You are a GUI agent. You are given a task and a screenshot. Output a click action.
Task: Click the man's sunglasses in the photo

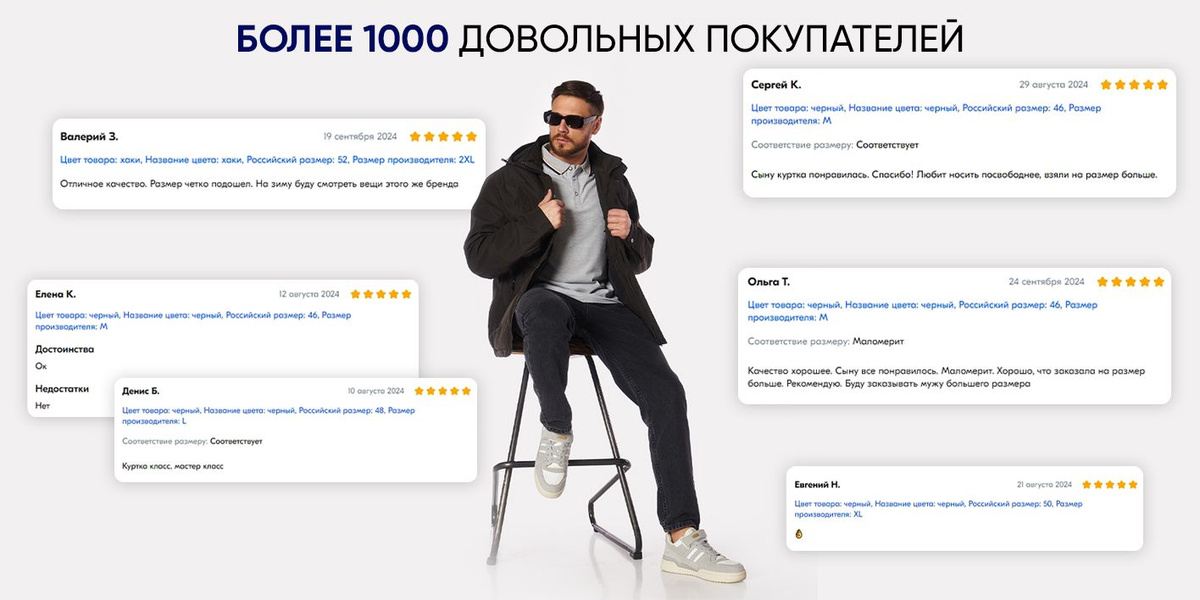[571, 118]
